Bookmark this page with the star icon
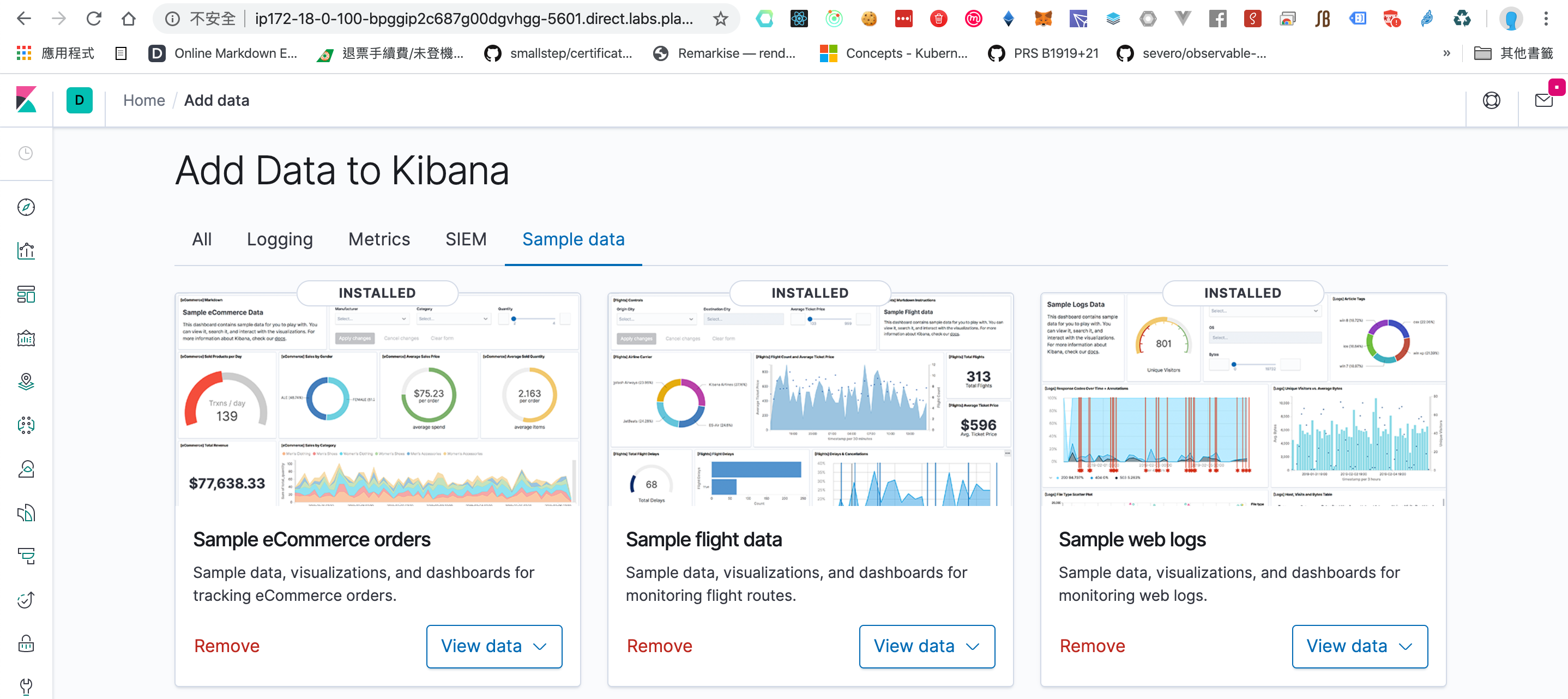 (x=720, y=19)
